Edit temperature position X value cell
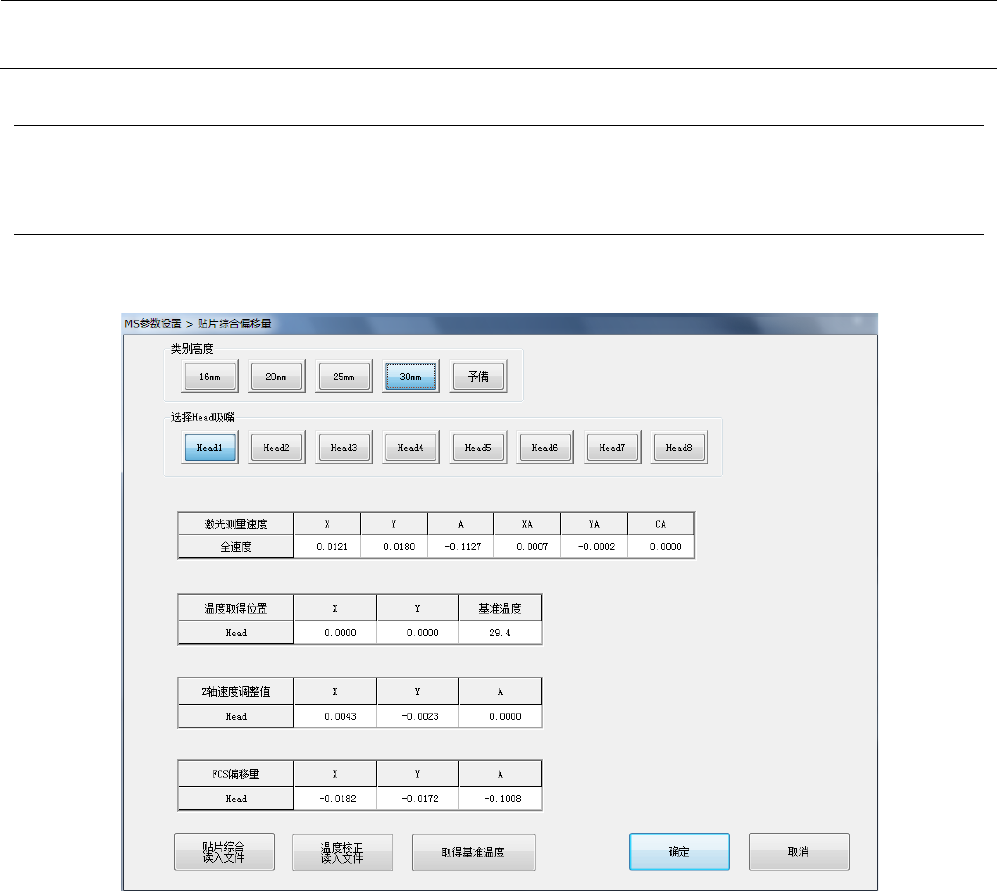The height and width of the screenshot is (891, 997). 335,632
